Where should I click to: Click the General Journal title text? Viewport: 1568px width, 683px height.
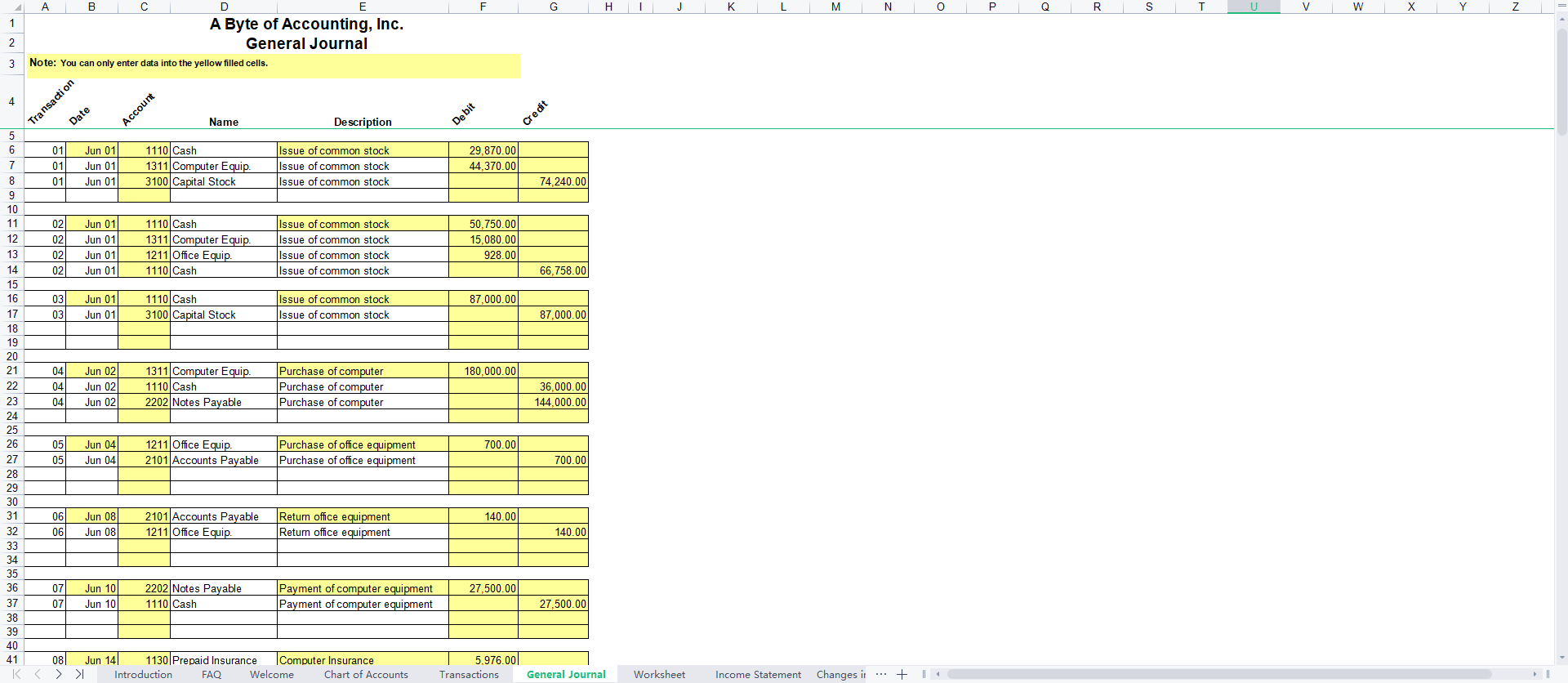point(306,43)
